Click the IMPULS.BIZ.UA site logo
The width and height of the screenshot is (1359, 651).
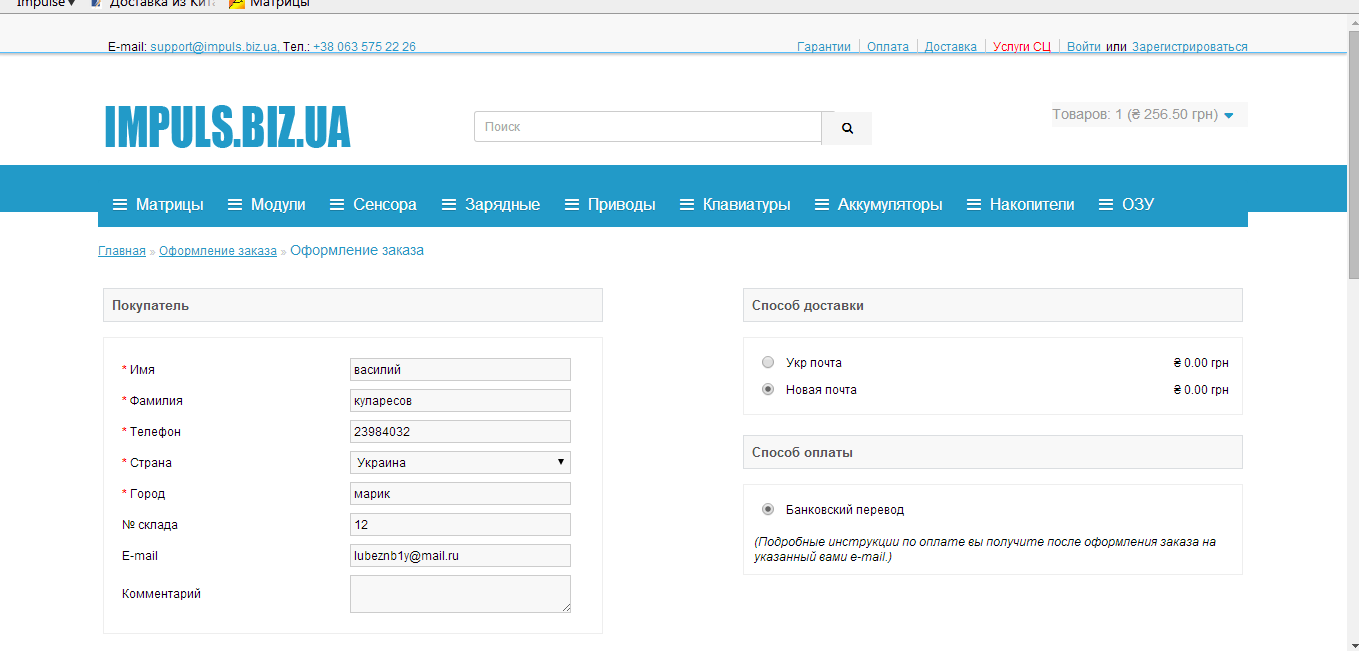coord(227,127)
